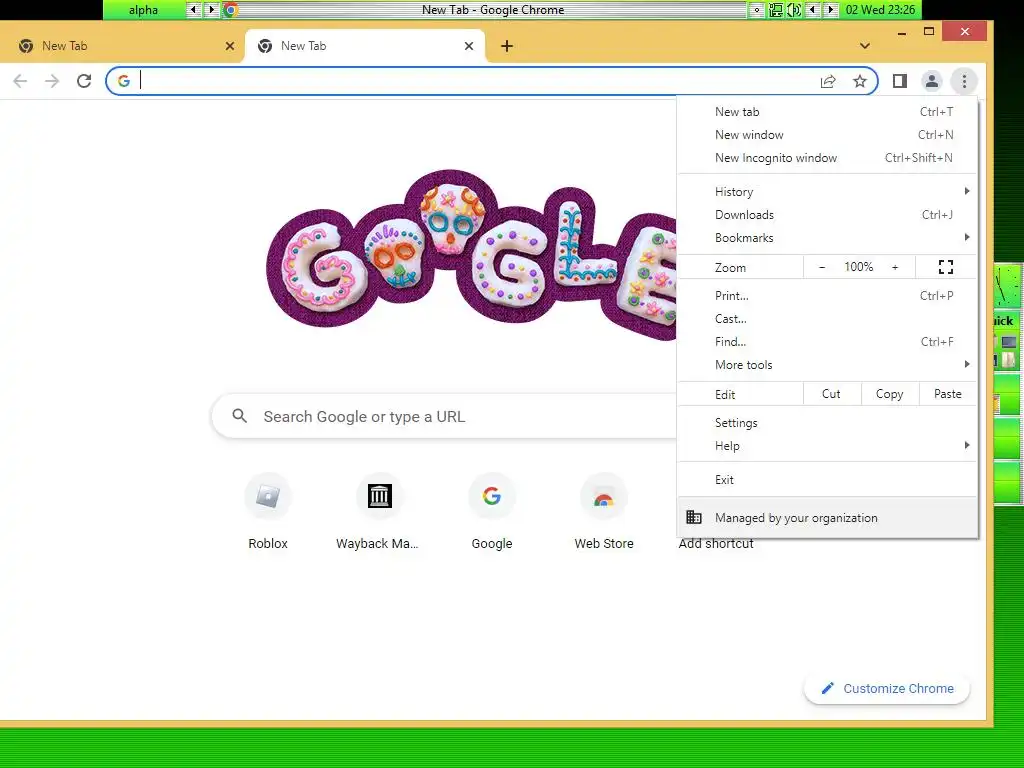Click the back navigation arrow
Viewport: 1024px width, 768px height.
[x=20, y=81]
